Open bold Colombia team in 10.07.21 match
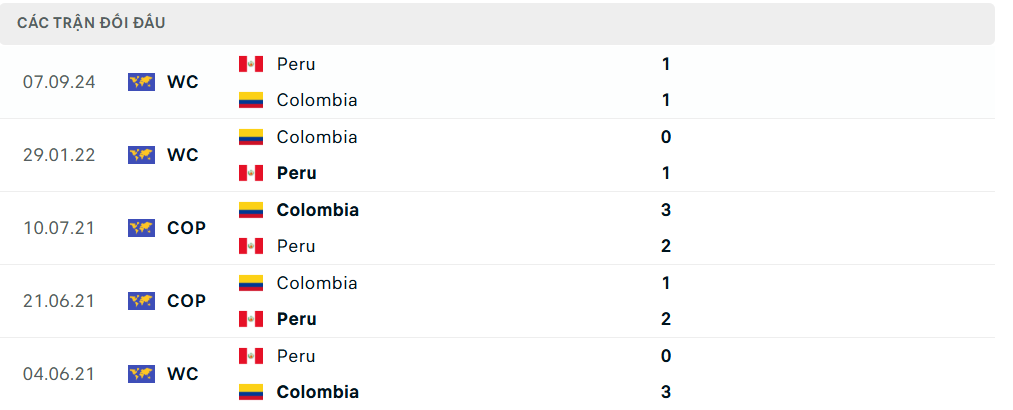1013x410 pixels. coord(317,210)
